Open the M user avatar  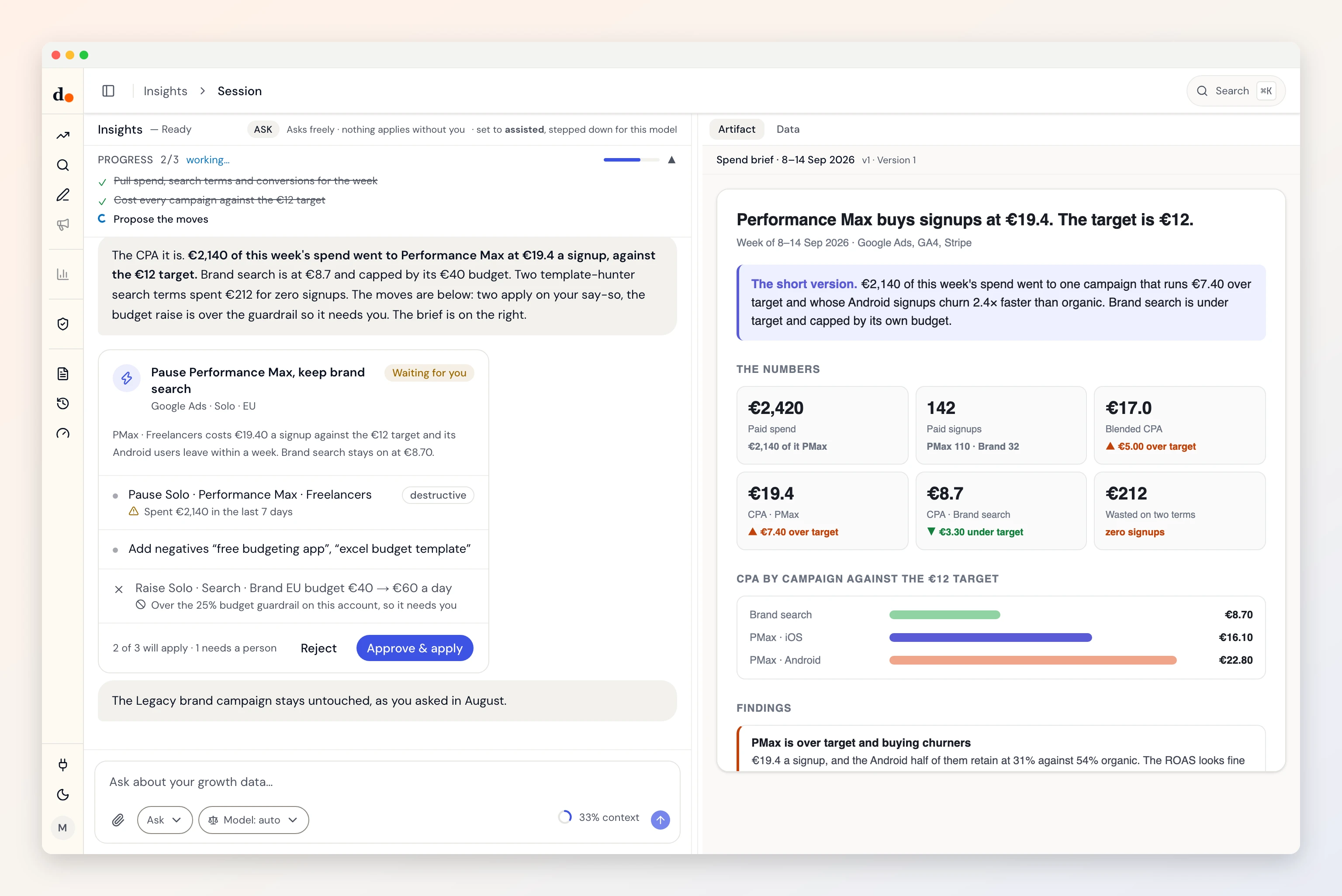coord(63,827)
